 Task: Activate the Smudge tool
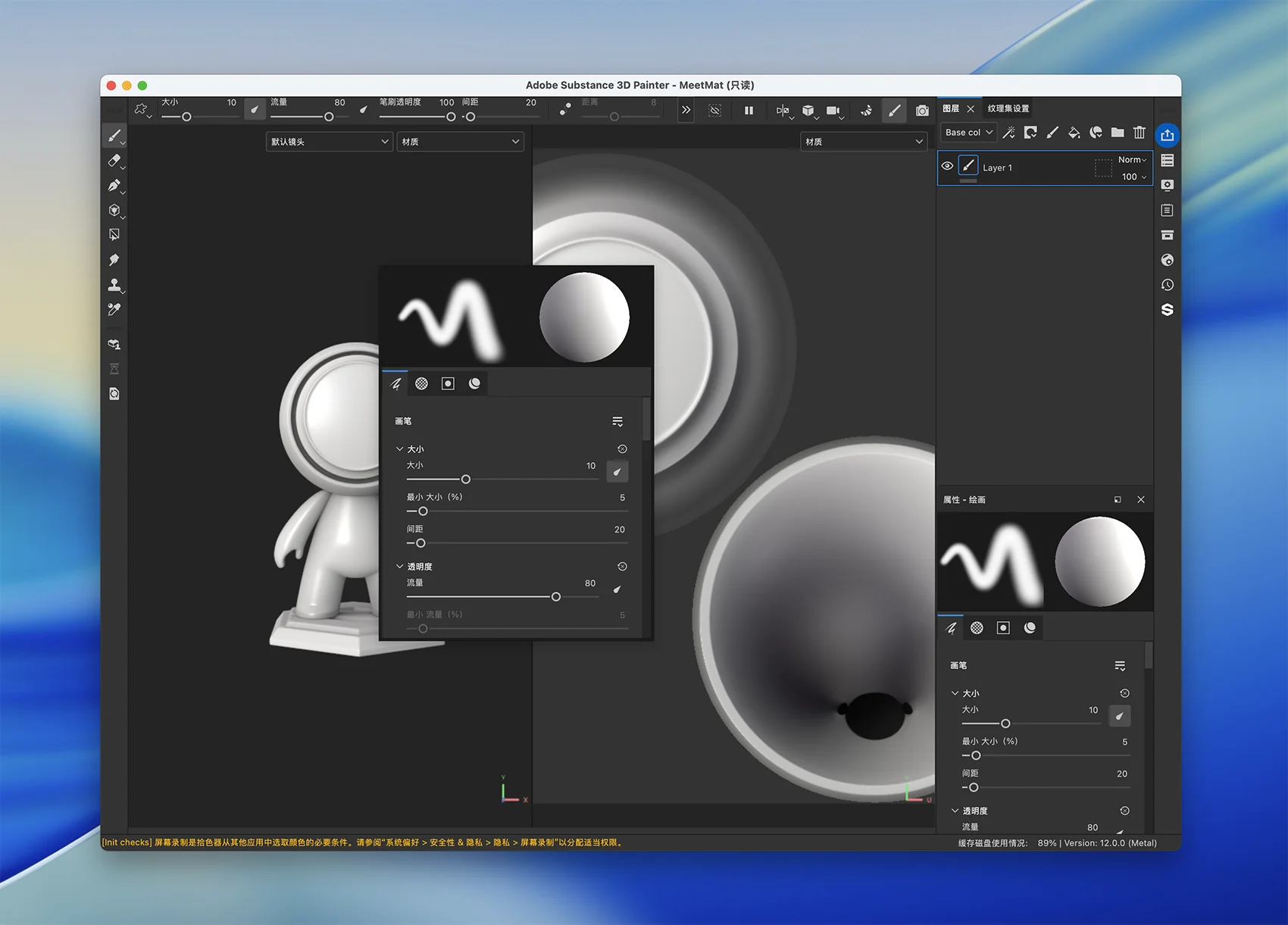tap(114, 260)
